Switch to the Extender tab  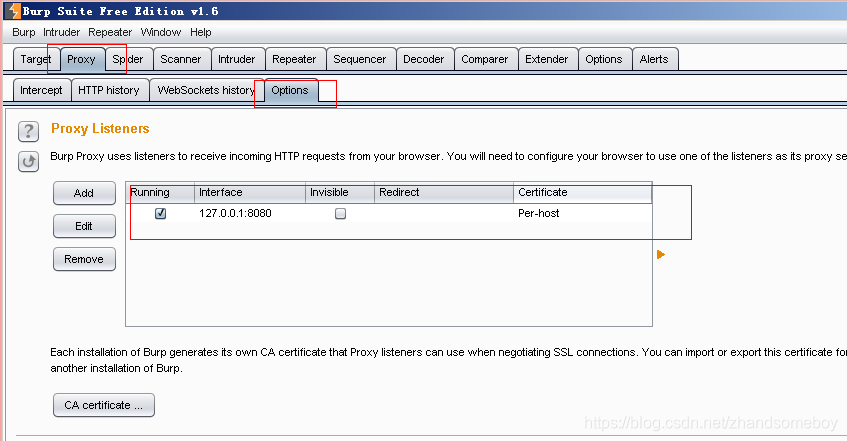(547, 59)
